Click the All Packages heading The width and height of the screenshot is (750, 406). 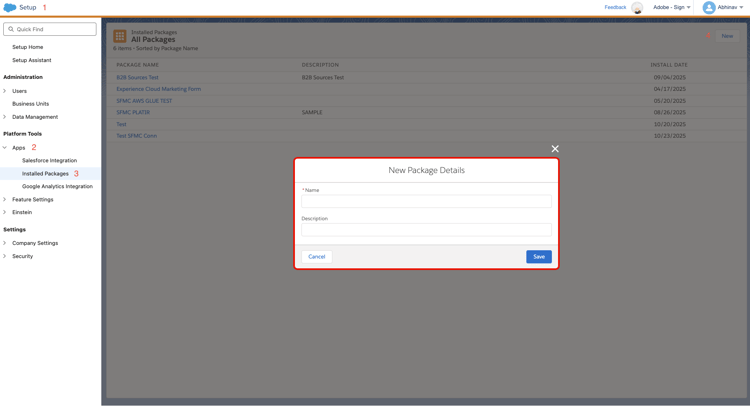click(x=153, y=40)
